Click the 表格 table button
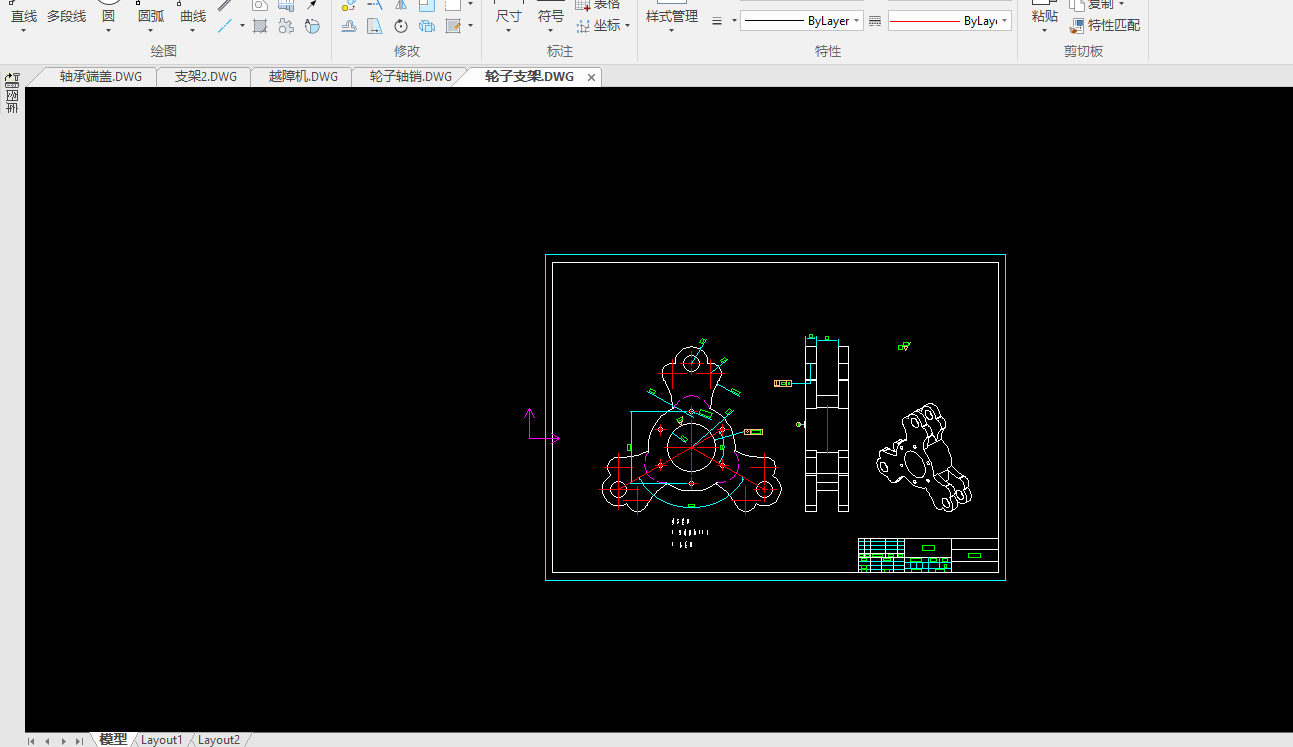The image size is (1293, 747). 598,5
